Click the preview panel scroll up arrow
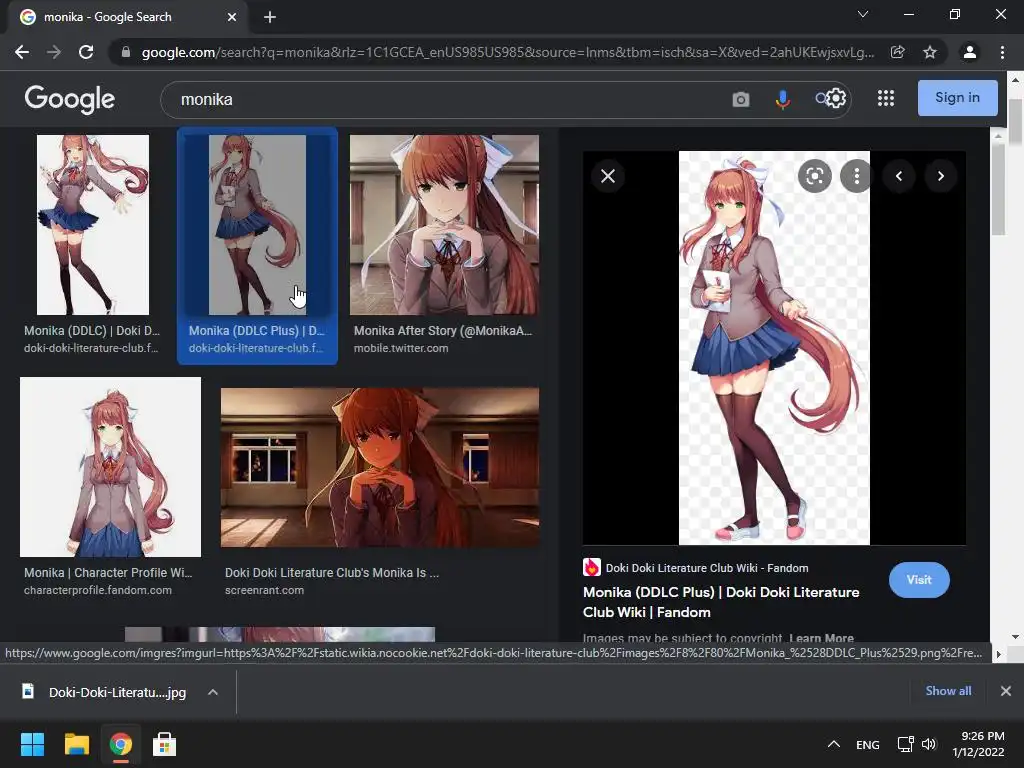 [998, 136]
